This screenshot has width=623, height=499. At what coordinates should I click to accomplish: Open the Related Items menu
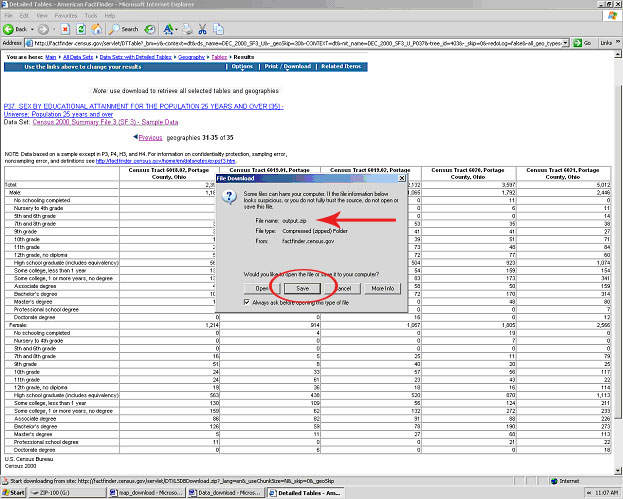pyautogui.click(x=341, y=66)
